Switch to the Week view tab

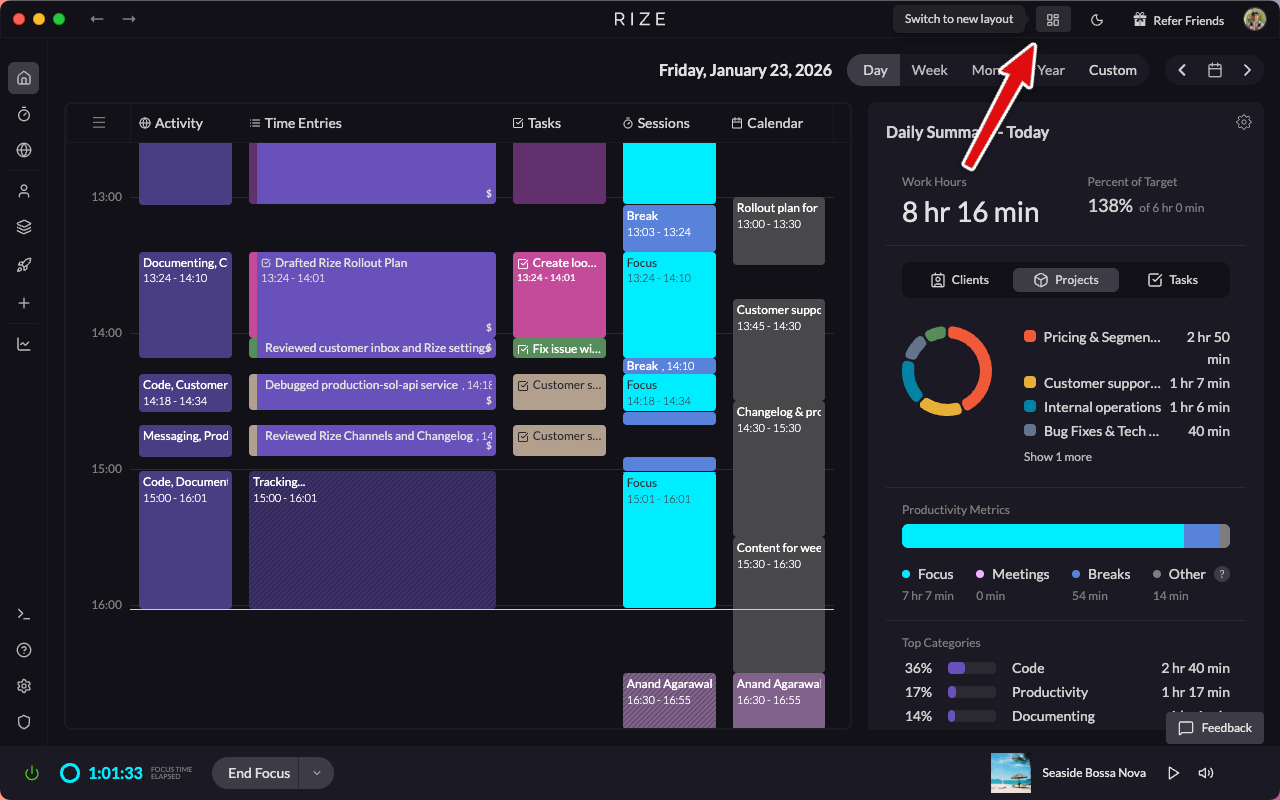929,70
